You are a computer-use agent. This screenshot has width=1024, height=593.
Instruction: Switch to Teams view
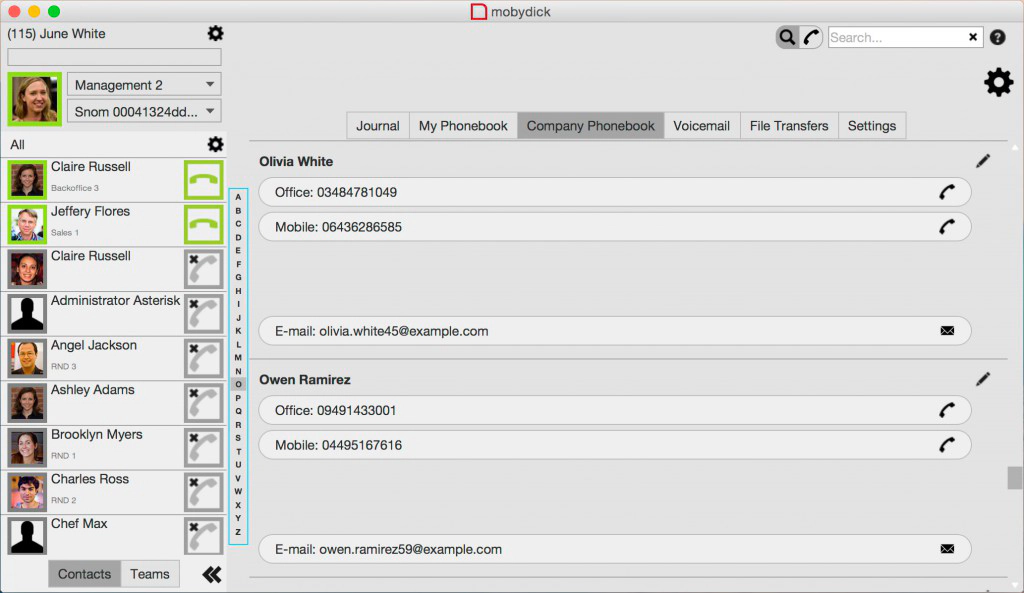pos(150,574)
